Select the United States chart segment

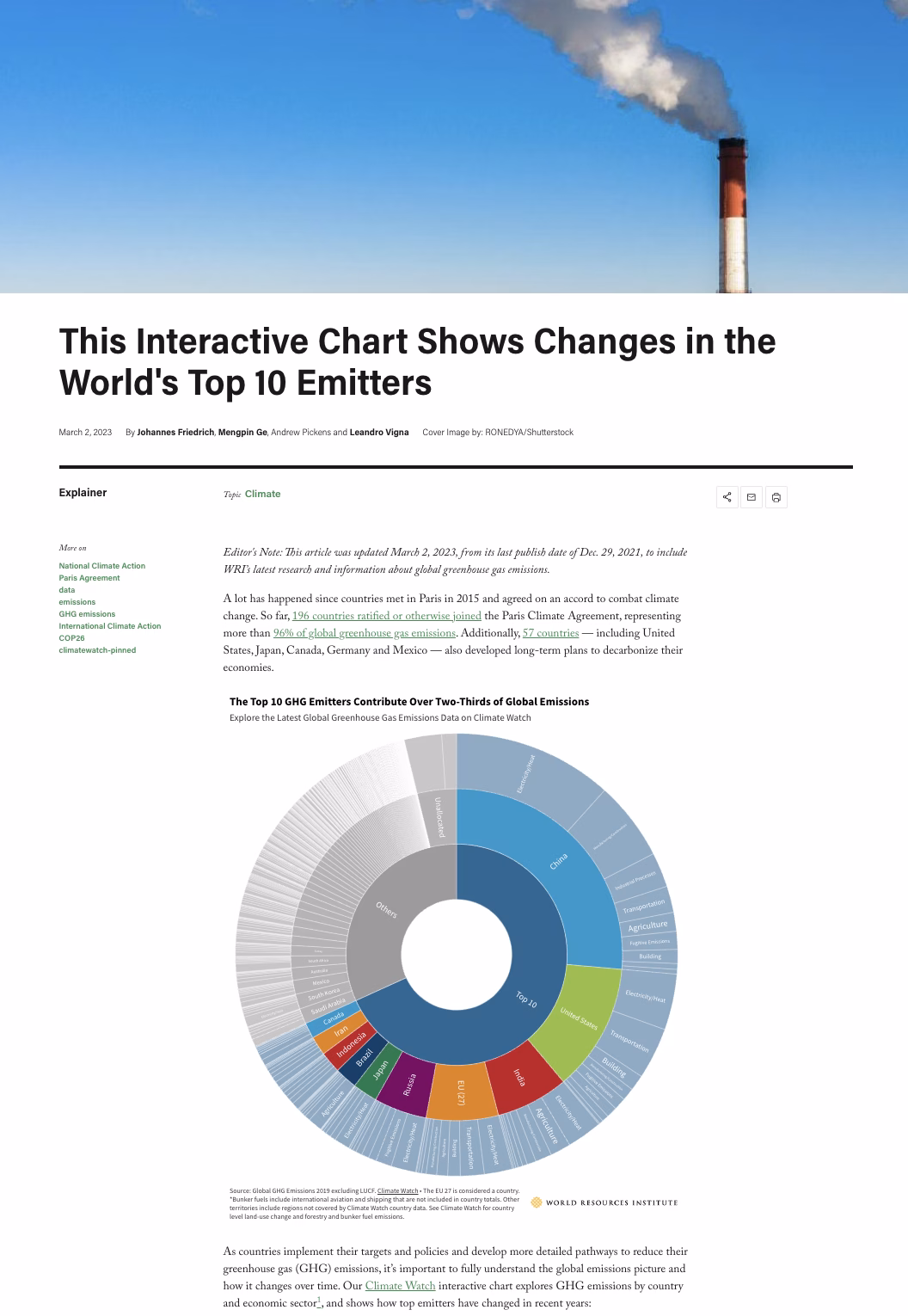click(578, 1019)
